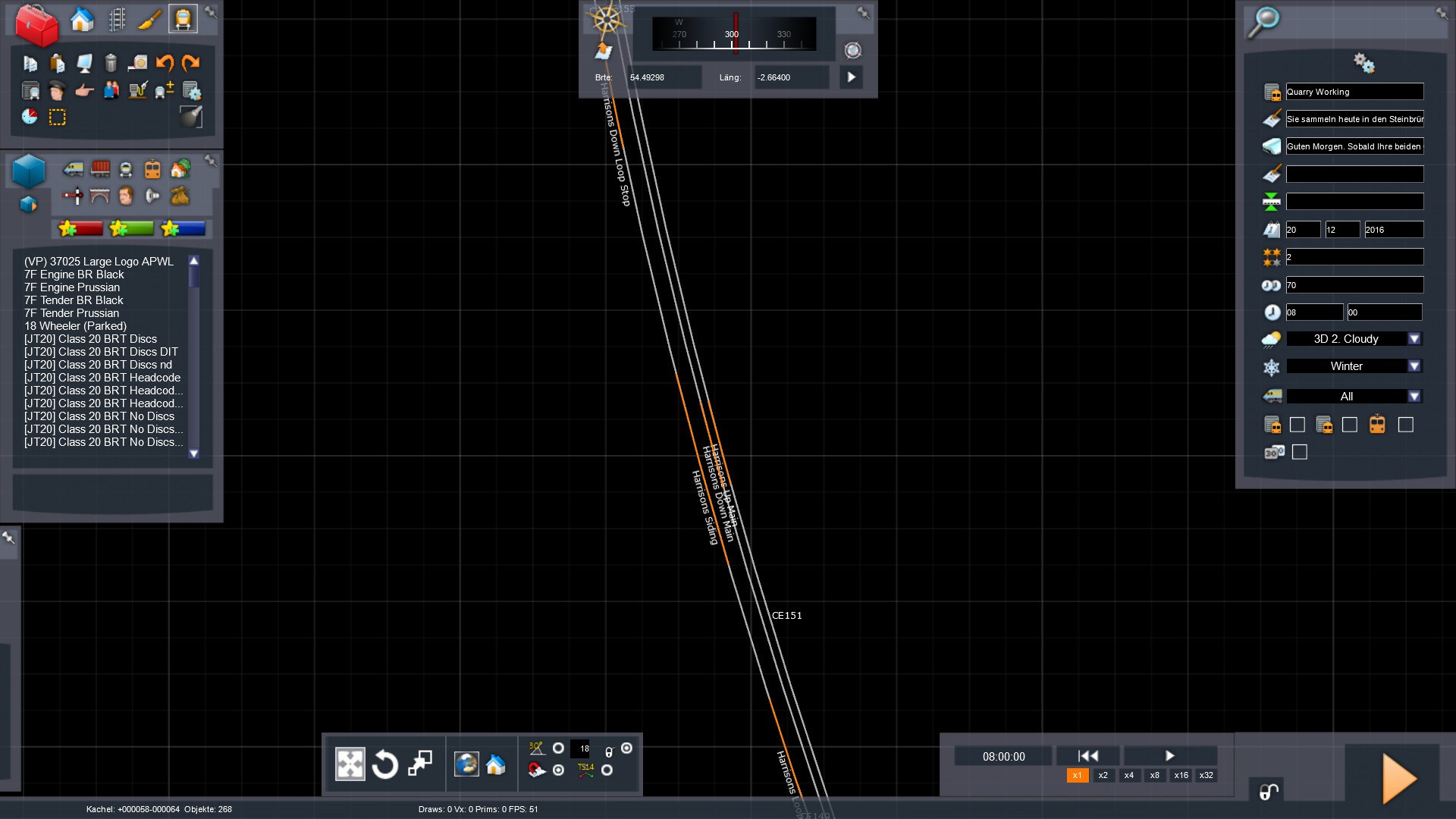Select 18 Wheeler (Parked) list entry

coord(76,326)
